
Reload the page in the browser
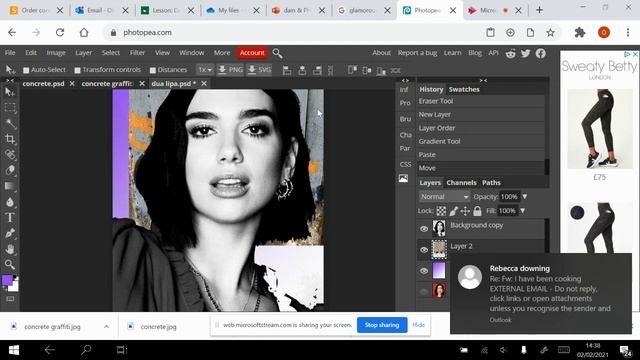click(60, 33)
